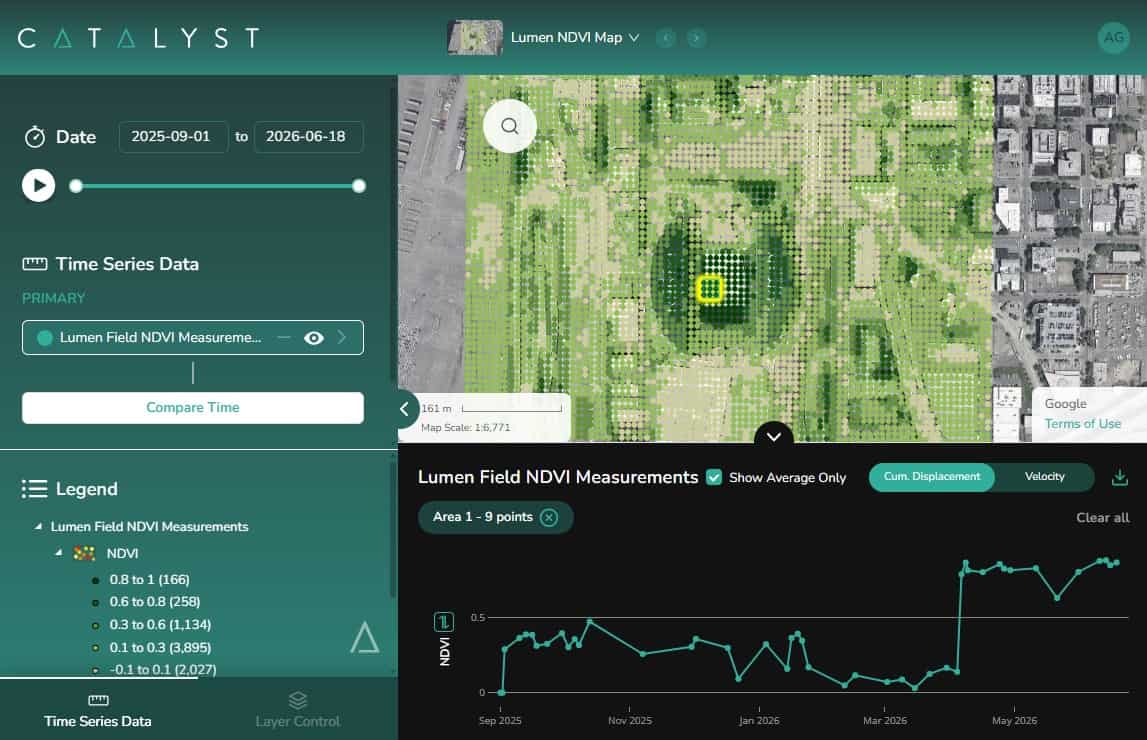
Task: Click the Compare Time button
Action: [x=192, y=407]
